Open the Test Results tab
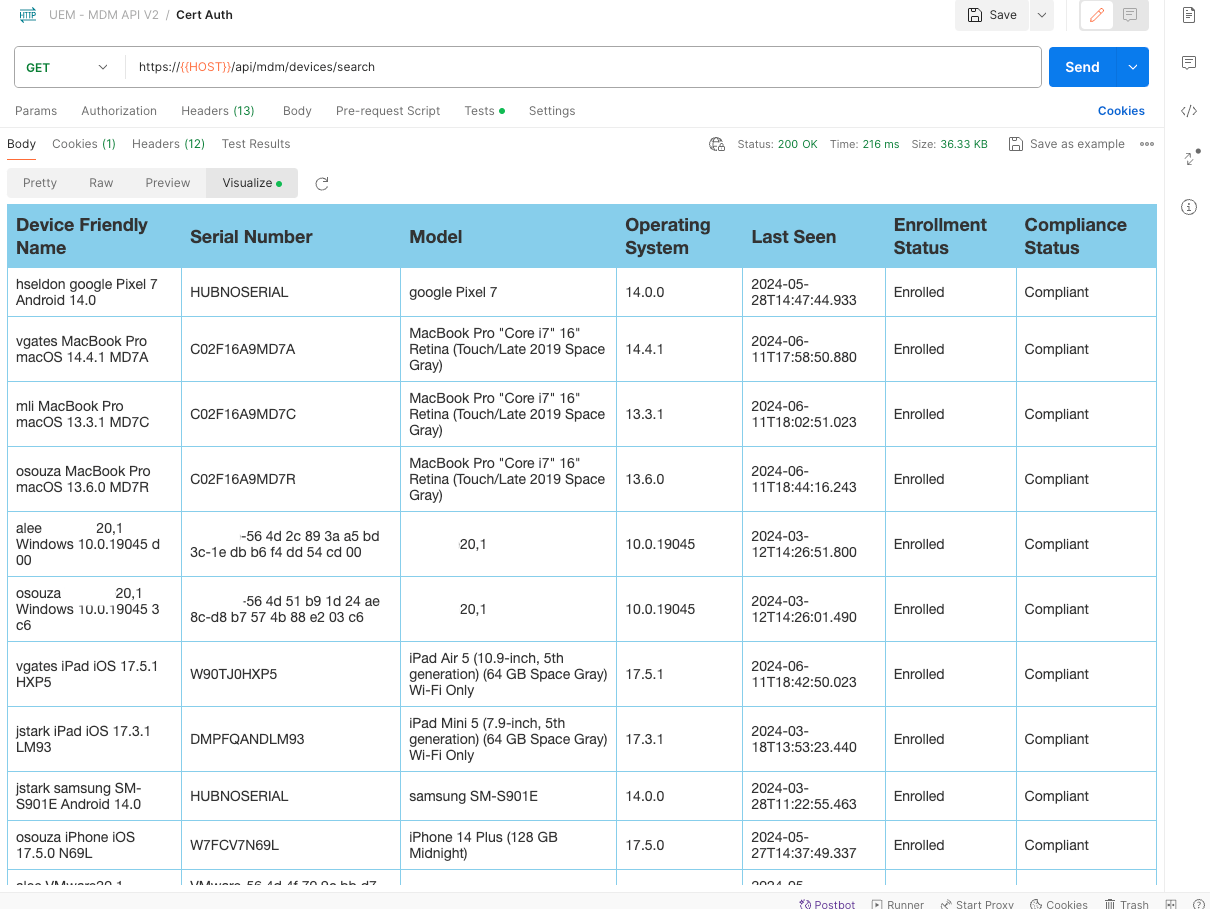The width and height of the screenshot is (1210, 909). point(256,144)
